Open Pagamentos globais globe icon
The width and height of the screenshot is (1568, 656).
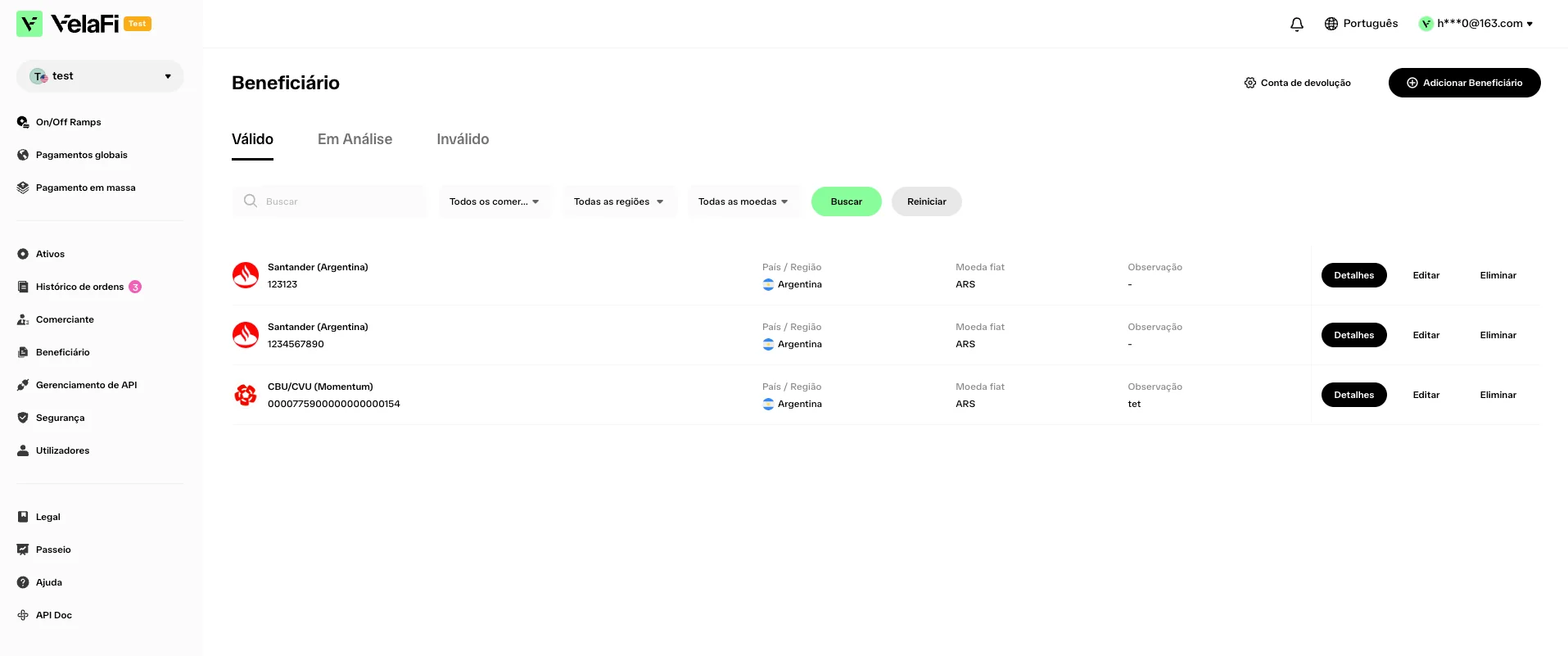(23, 155)
